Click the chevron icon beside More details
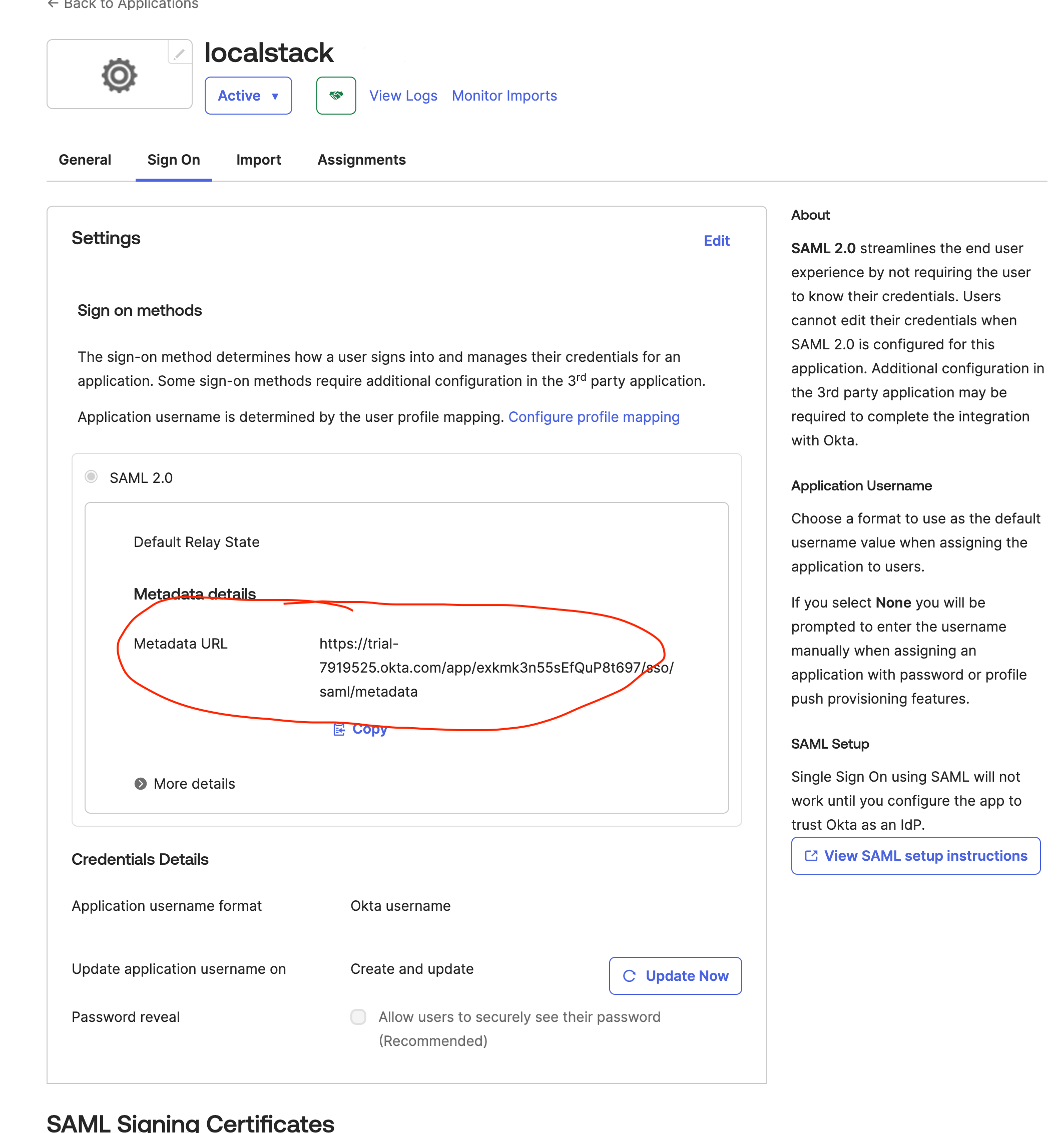1064x1133 pixels. pos(140,784)
